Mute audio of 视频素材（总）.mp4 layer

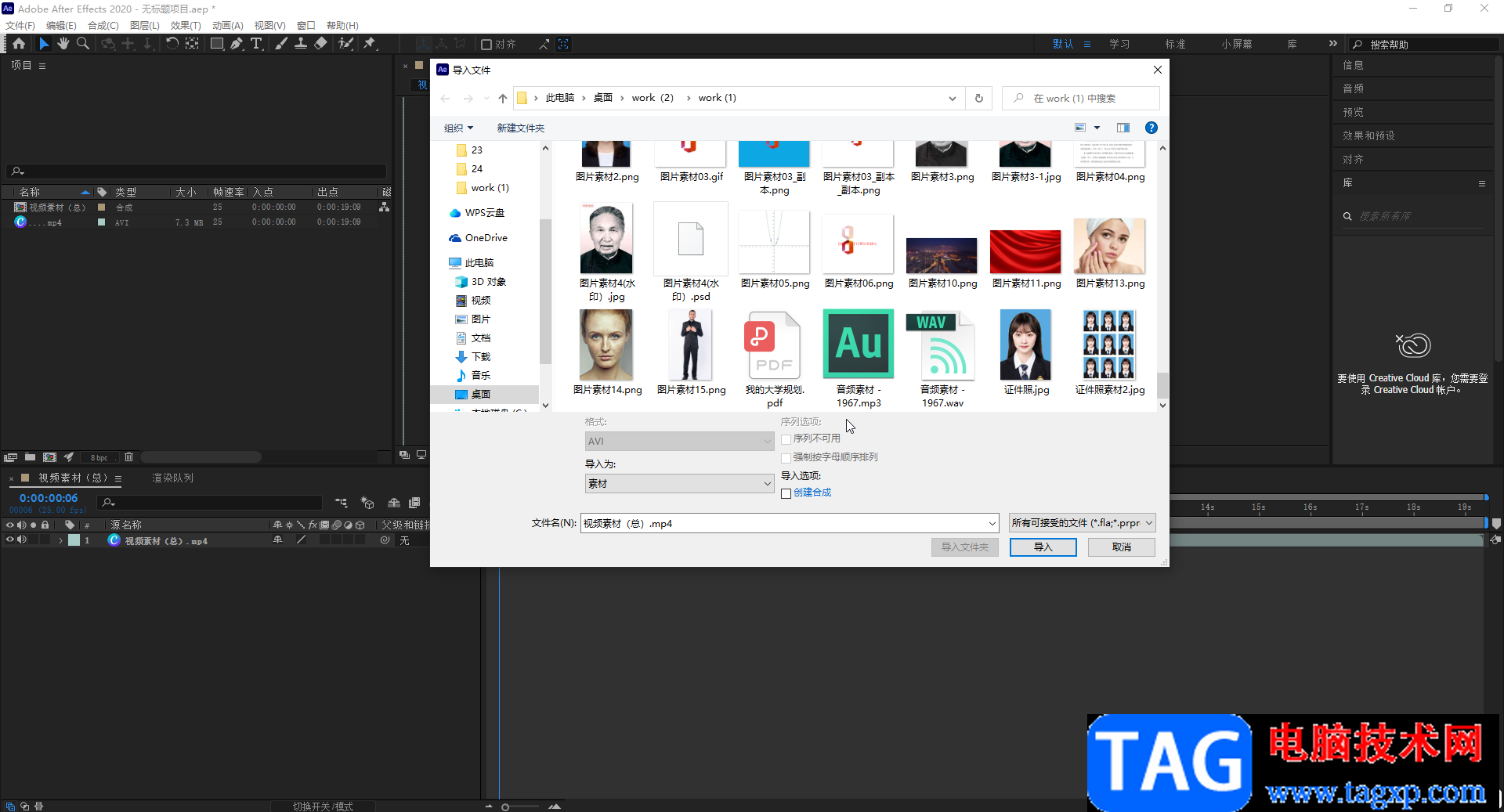coord(22,540)
